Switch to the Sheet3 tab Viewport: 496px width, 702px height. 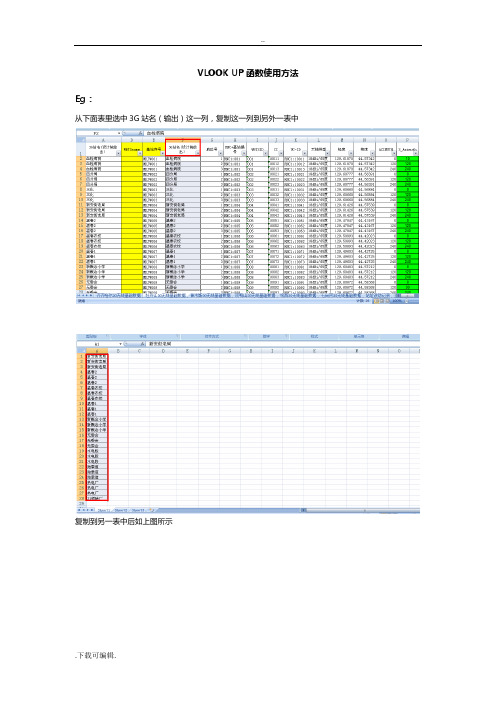(x=138, y=510)
